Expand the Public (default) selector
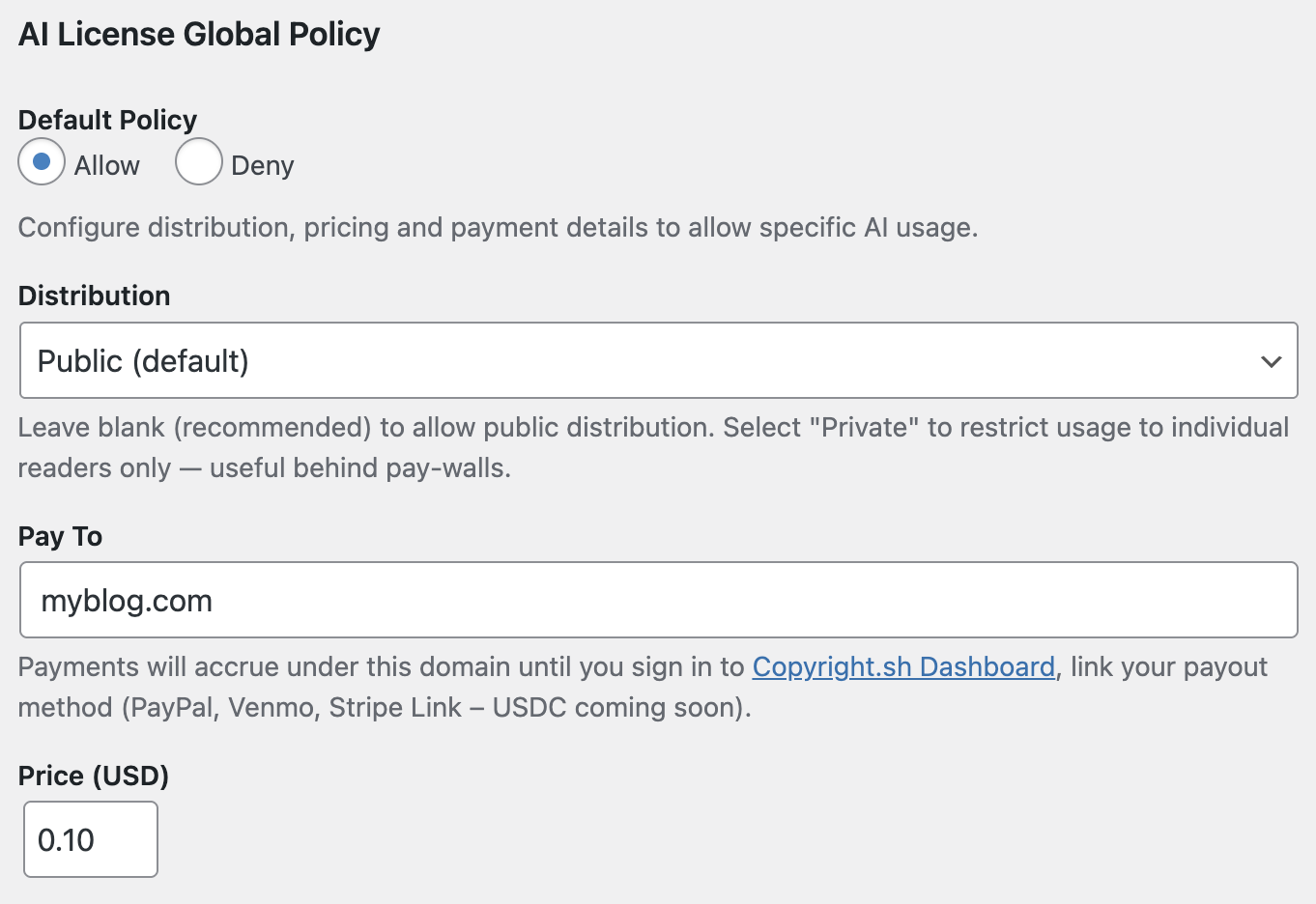1316x904 pixels. (x=657, y=360)
